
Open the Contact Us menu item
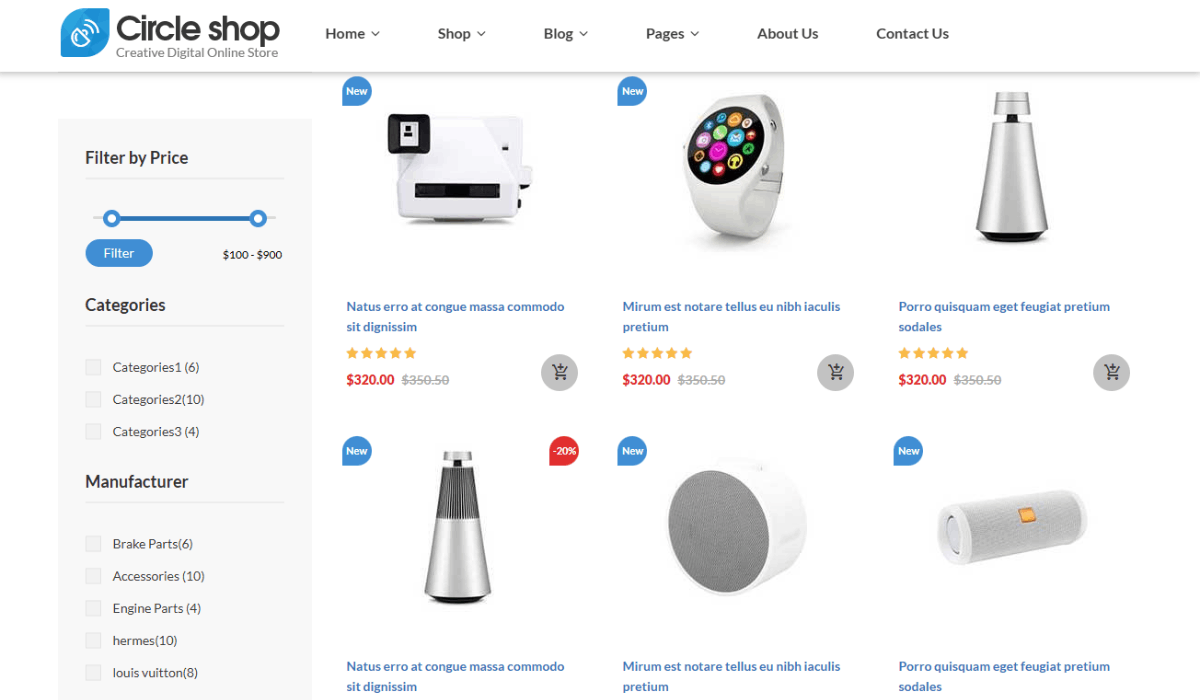click(x=912, y=33)
